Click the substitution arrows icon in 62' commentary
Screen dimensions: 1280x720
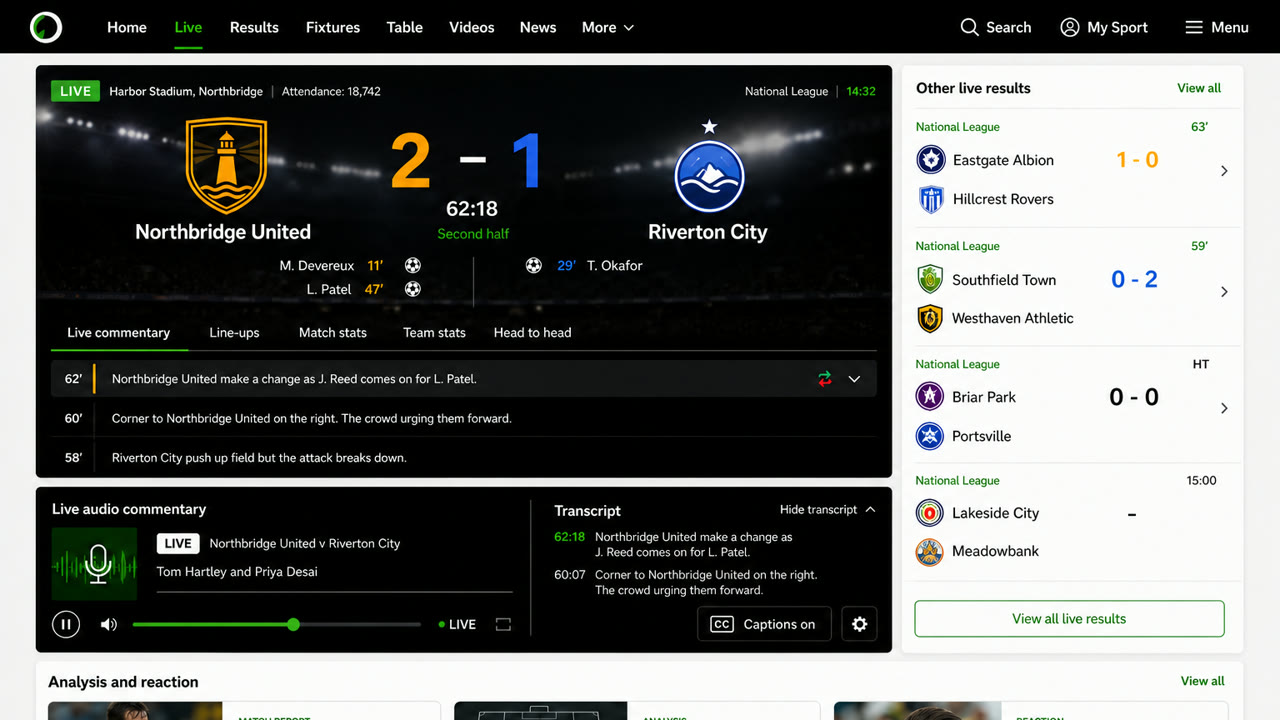(x=824, y=379)
